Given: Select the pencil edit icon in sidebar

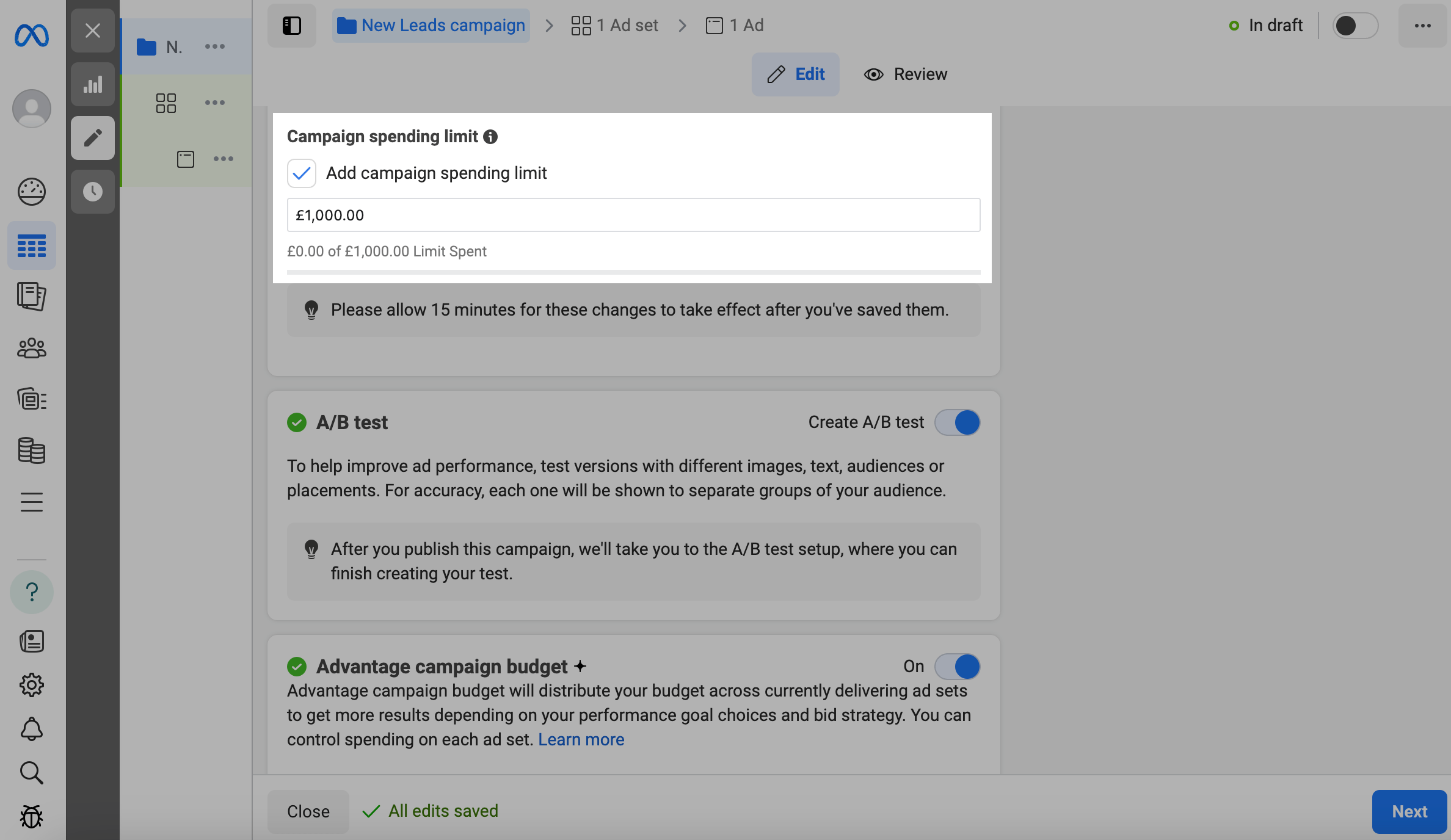Looking at the screenshot, I should (x=93, y=138).
